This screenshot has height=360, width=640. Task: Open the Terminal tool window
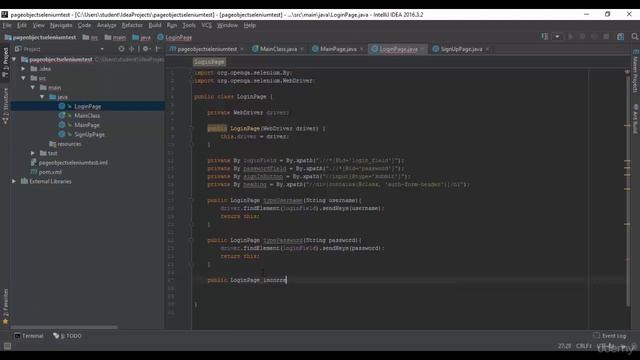click(29, 336)
